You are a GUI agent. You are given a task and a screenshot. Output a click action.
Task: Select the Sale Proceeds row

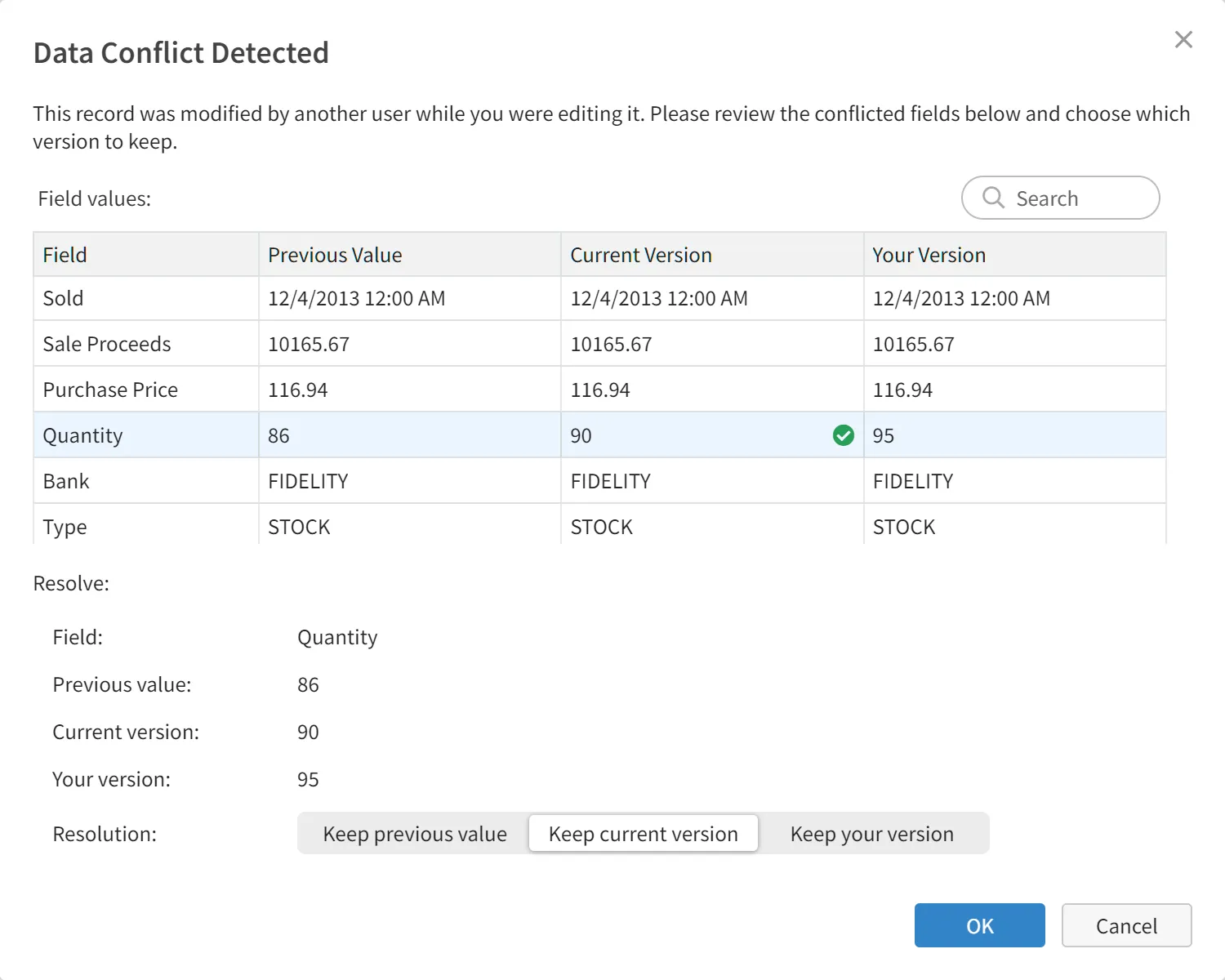click(106, 345)
